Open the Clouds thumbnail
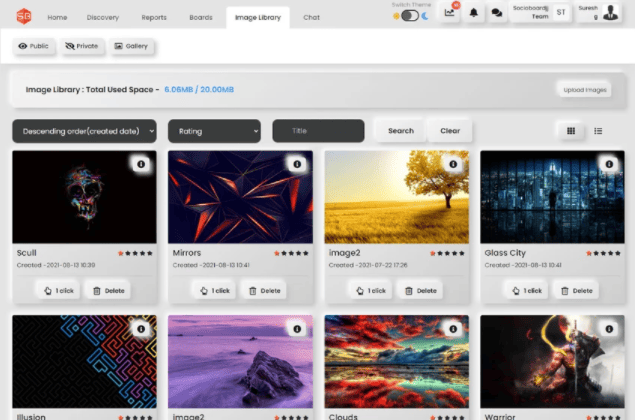Screen dimensions: 635x420 tap(396, 362)
